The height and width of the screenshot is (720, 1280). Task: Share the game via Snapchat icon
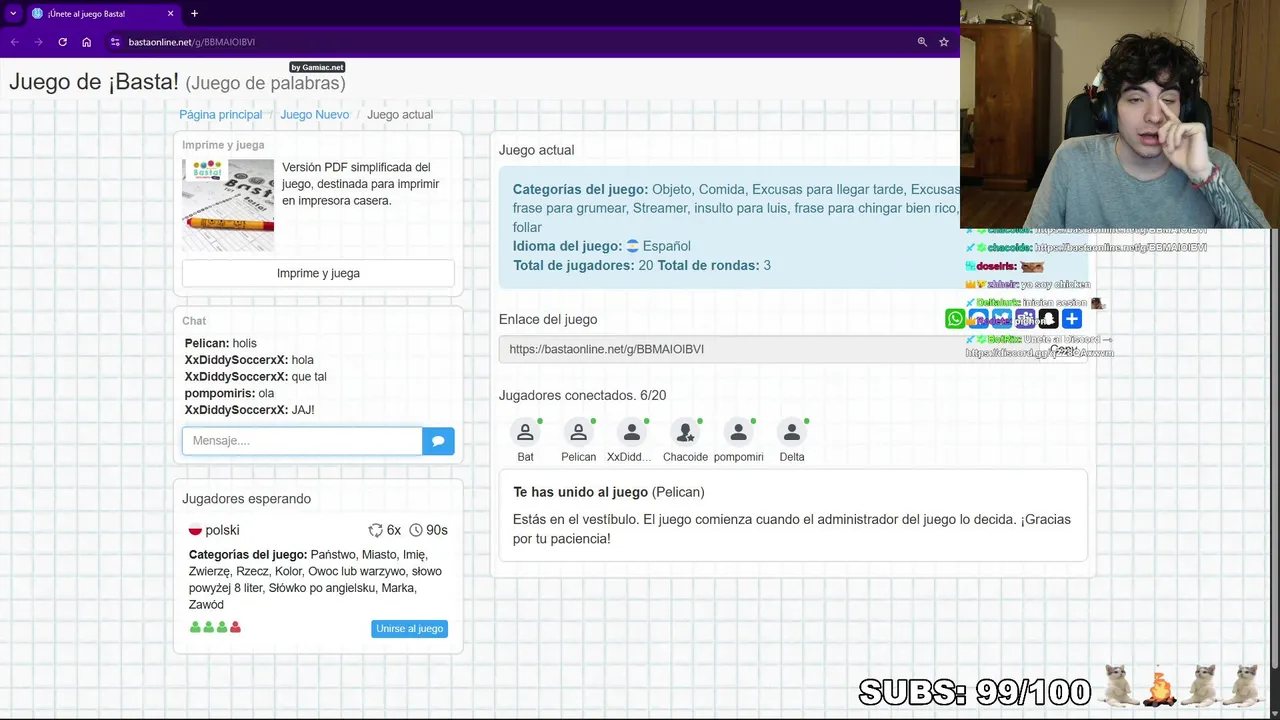1048,319
